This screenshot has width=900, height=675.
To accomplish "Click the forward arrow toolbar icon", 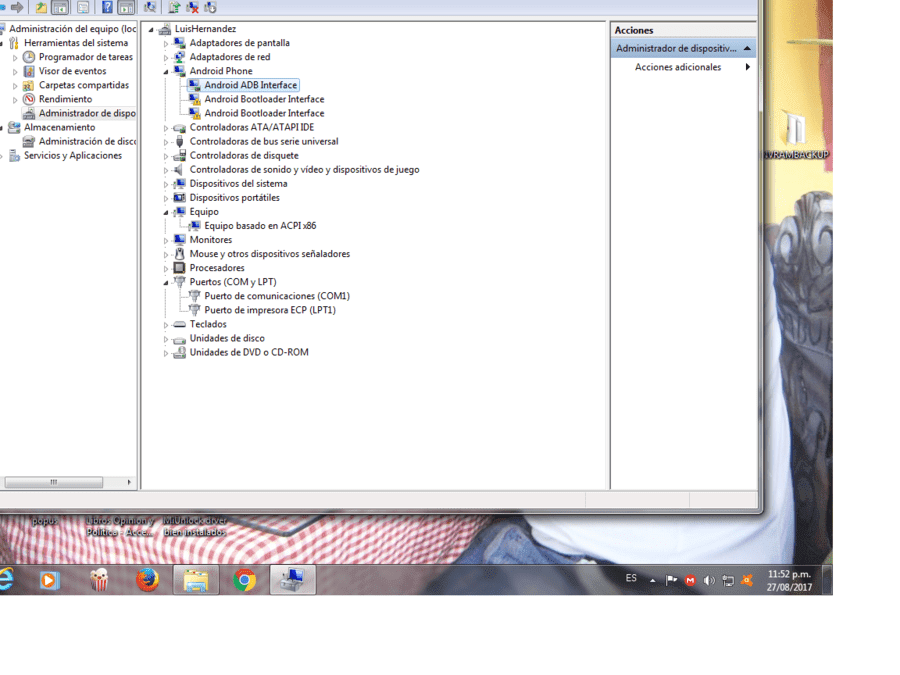I will coord(18,7).
